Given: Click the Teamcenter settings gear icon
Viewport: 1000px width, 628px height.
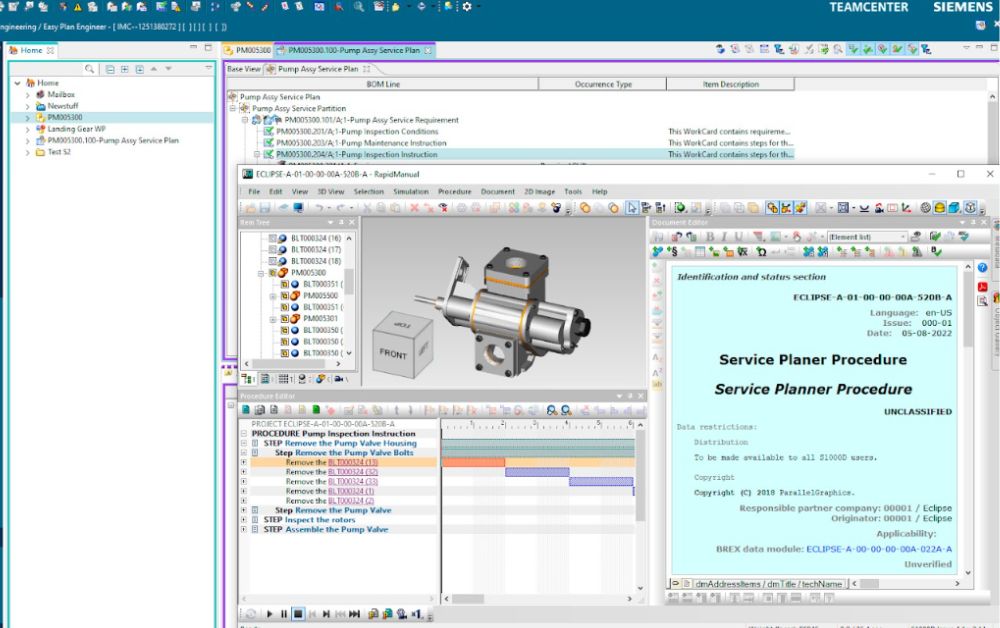Looking at the screenshot, I should pyautogui.click(x=465, y=6).
